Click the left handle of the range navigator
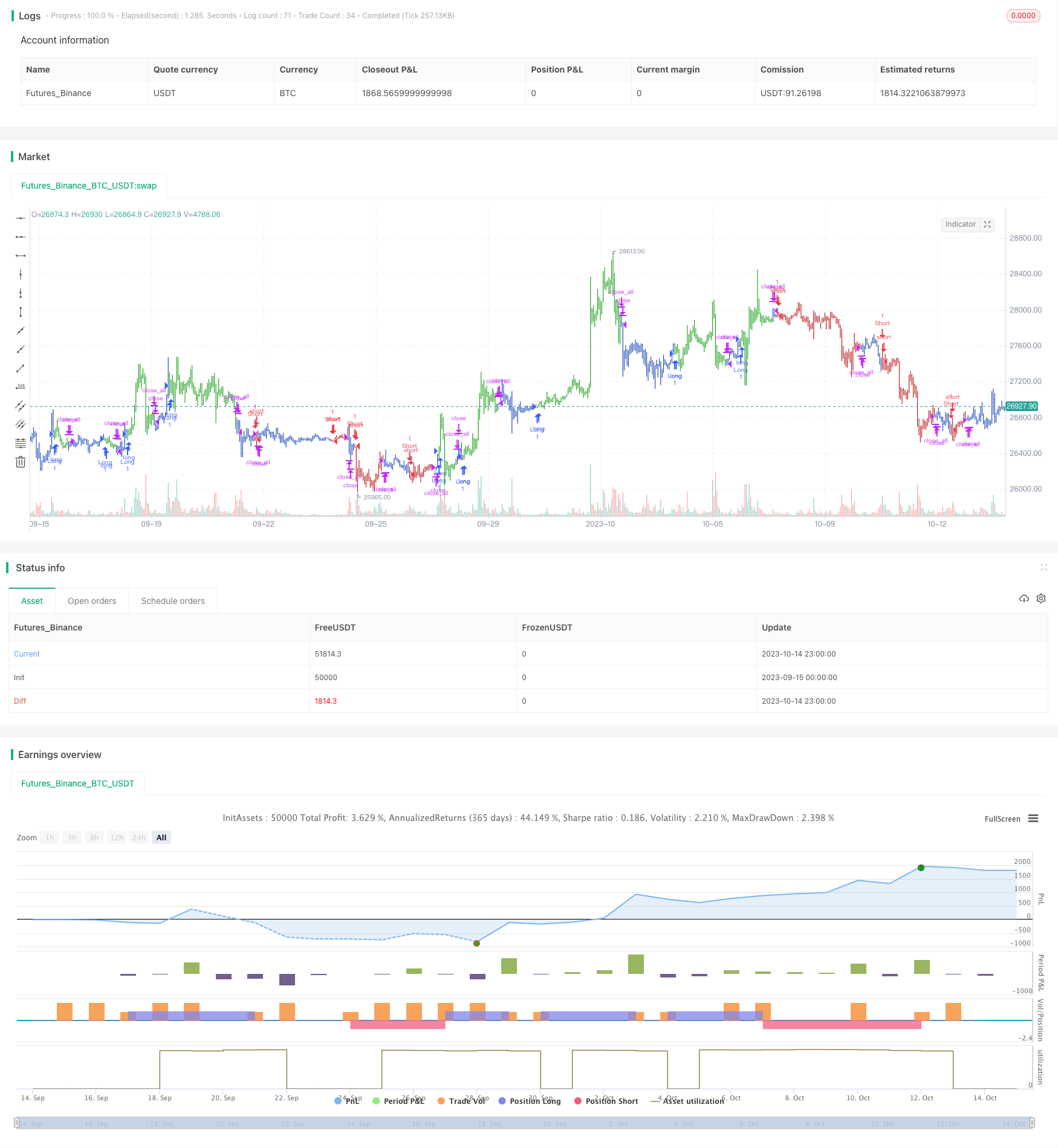Viewport: 1058px width, 1148px height. 16,1123
